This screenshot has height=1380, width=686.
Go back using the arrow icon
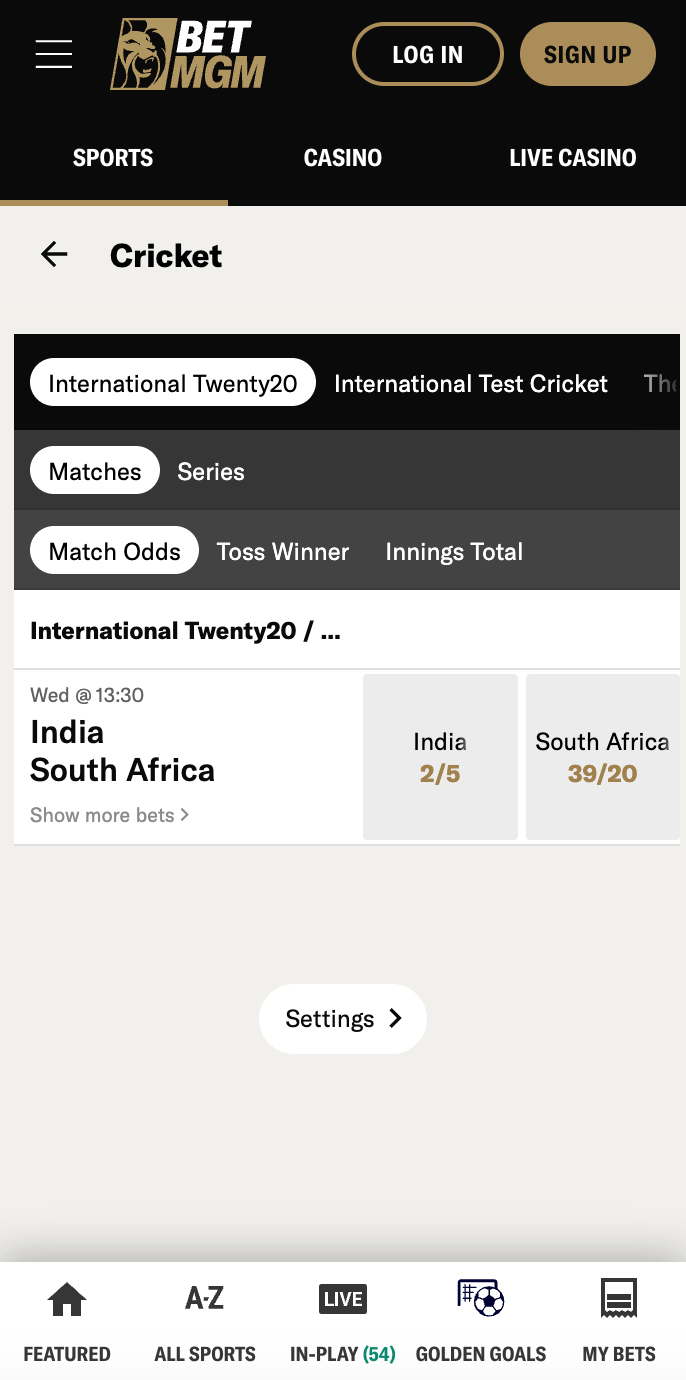tap(54, 255)
